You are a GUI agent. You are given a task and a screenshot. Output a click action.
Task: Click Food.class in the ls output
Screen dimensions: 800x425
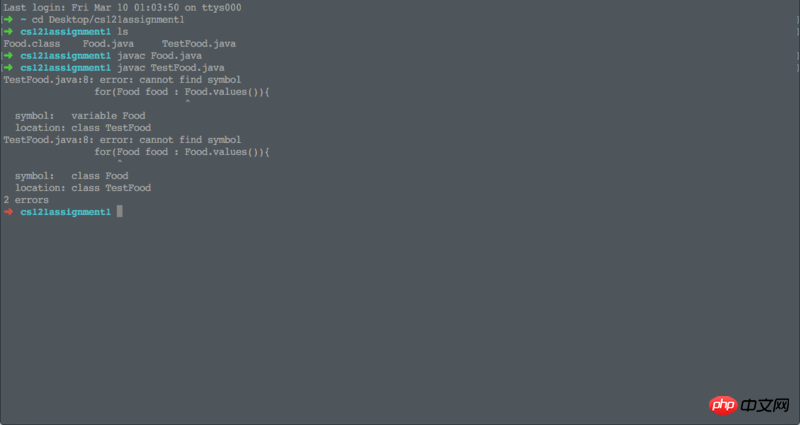pyautogui.click(x=32, y=44)
